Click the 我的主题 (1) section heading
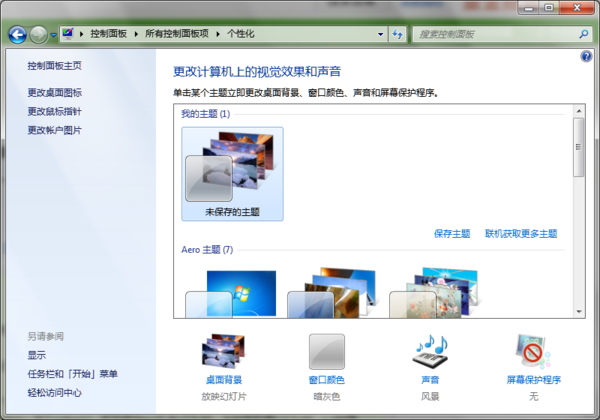The height and width of the screenshot is (420, 600). pyautogui.click(x=205, y=114)
